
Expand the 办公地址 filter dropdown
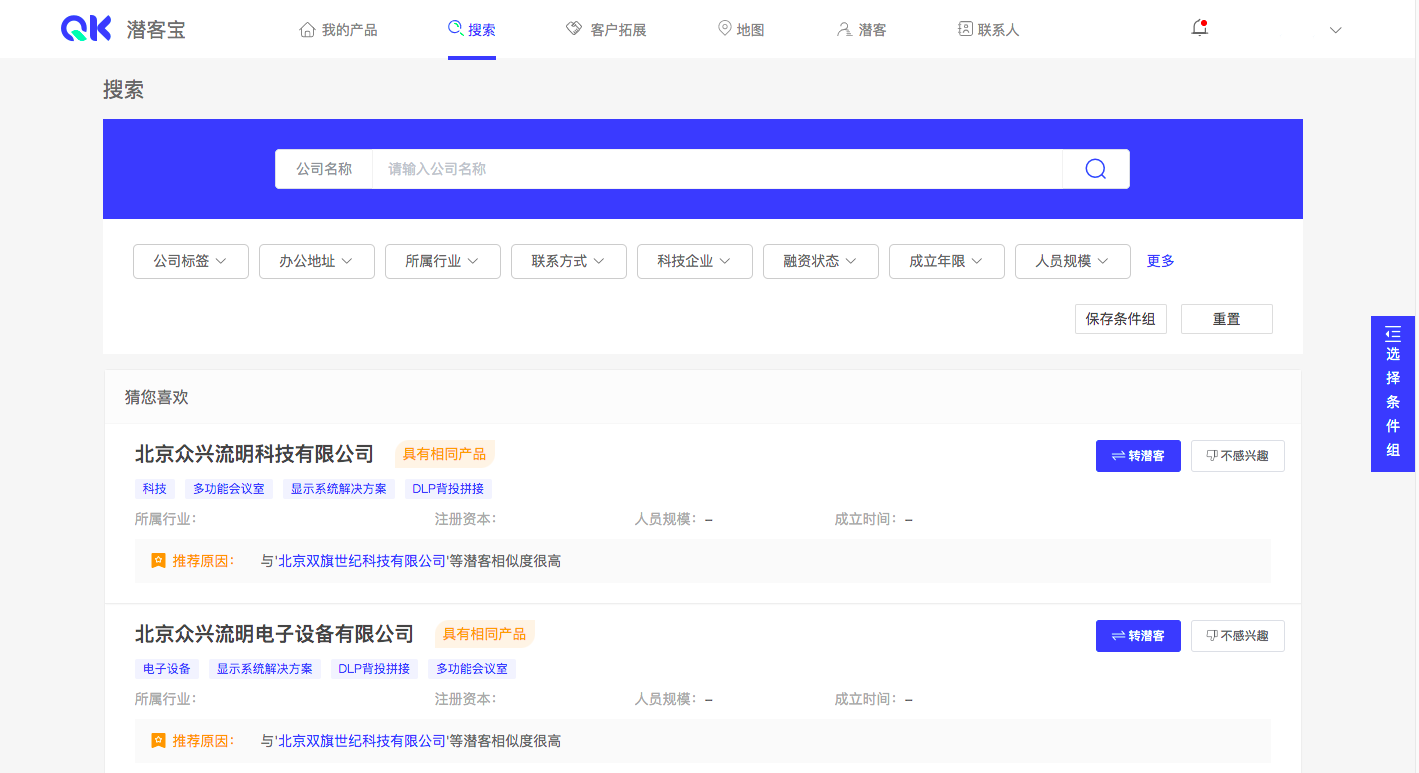coord(317,261)
